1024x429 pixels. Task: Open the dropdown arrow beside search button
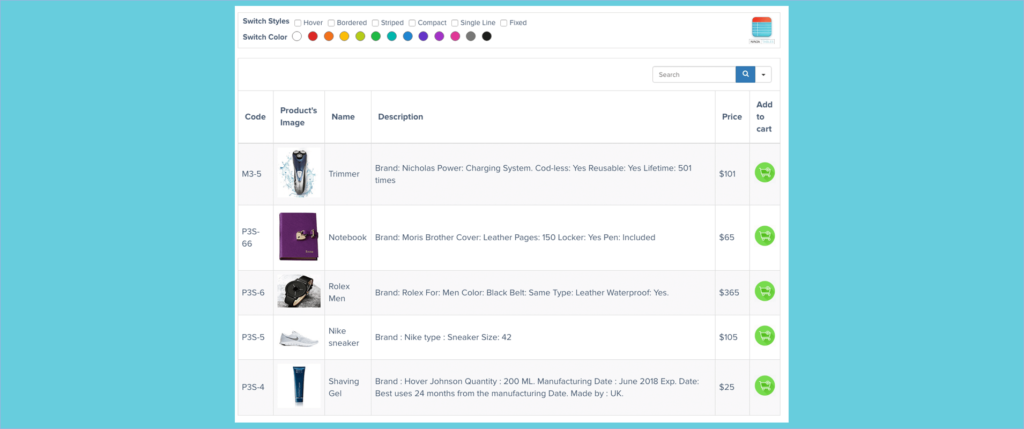764,74
